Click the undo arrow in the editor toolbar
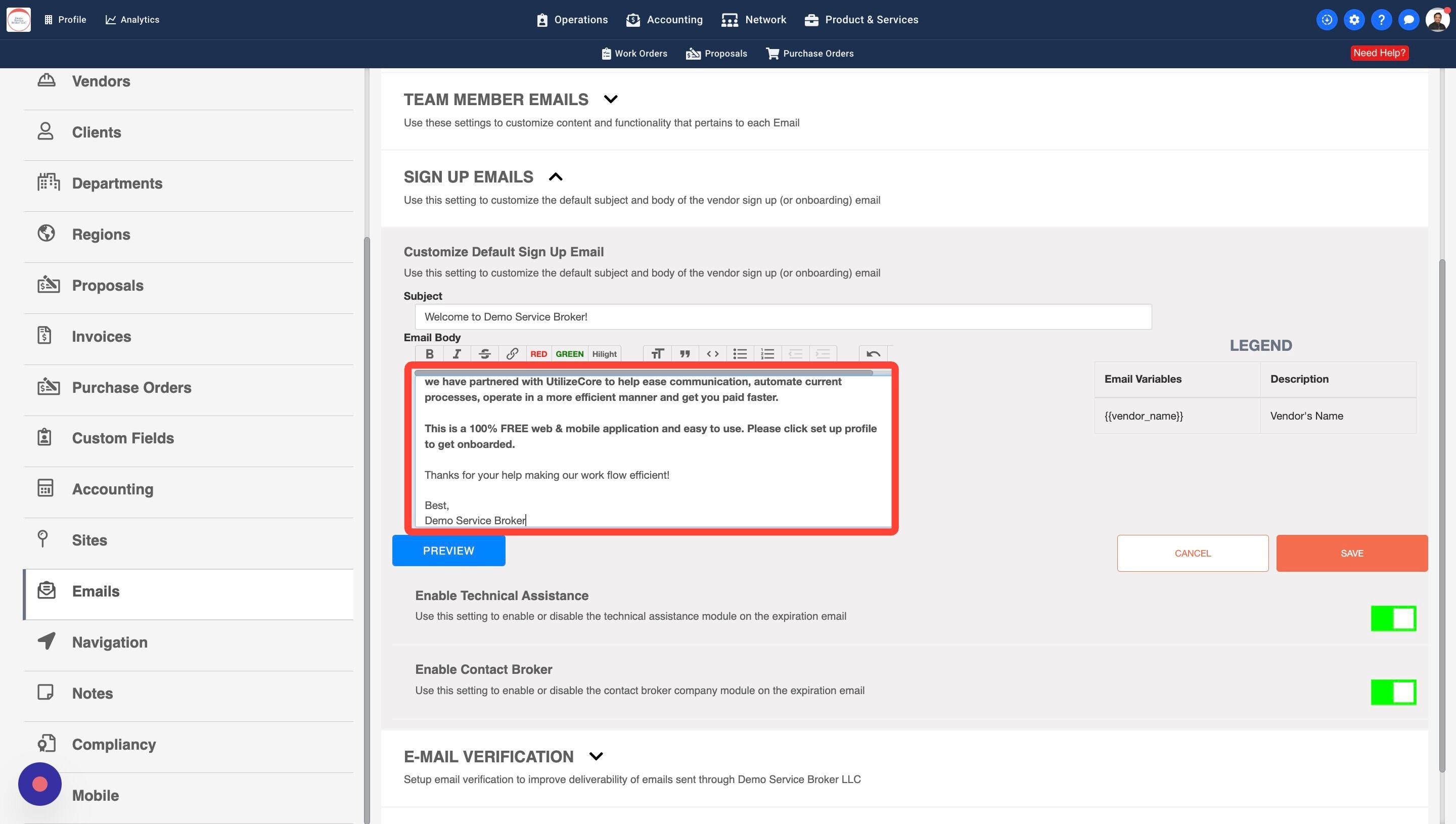This screenshot has height=824, width=1456. 873,354
